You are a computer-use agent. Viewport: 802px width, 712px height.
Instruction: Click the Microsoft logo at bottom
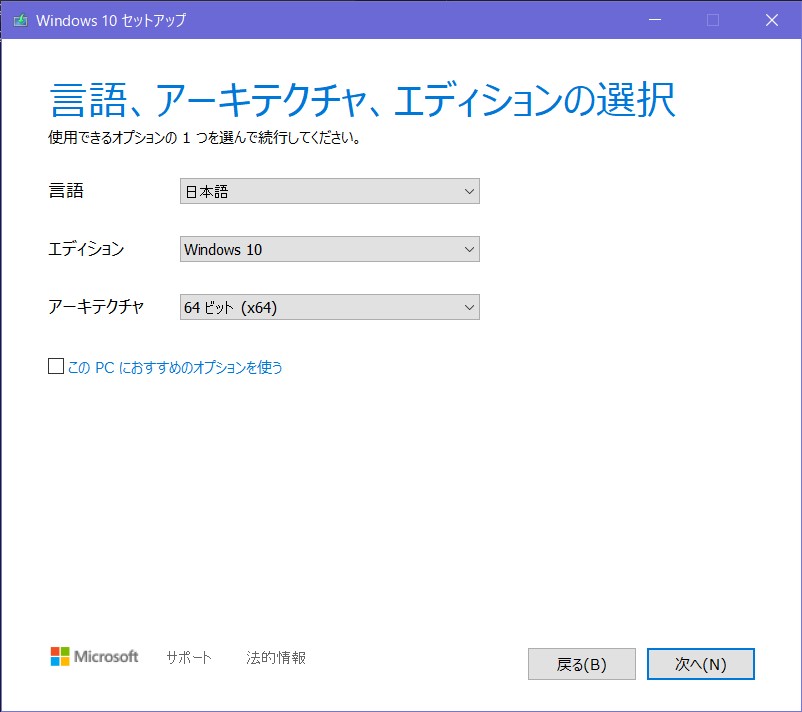coord(95,656)
